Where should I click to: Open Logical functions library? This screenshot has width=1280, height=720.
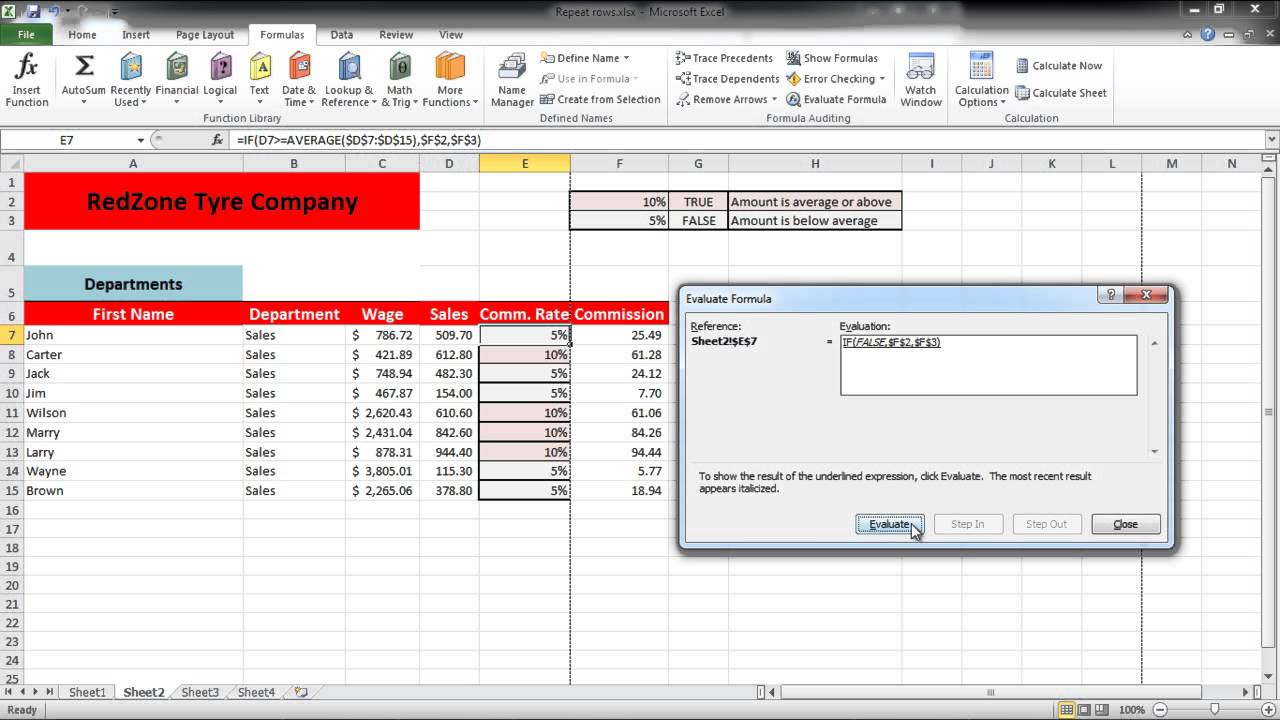tap(220, 80)
